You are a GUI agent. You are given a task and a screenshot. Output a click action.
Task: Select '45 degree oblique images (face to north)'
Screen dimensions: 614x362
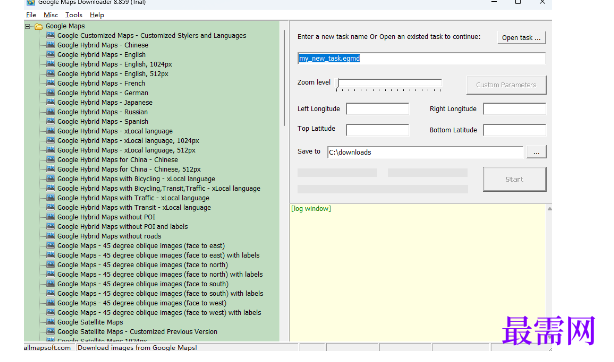click(x=143, y=265)
